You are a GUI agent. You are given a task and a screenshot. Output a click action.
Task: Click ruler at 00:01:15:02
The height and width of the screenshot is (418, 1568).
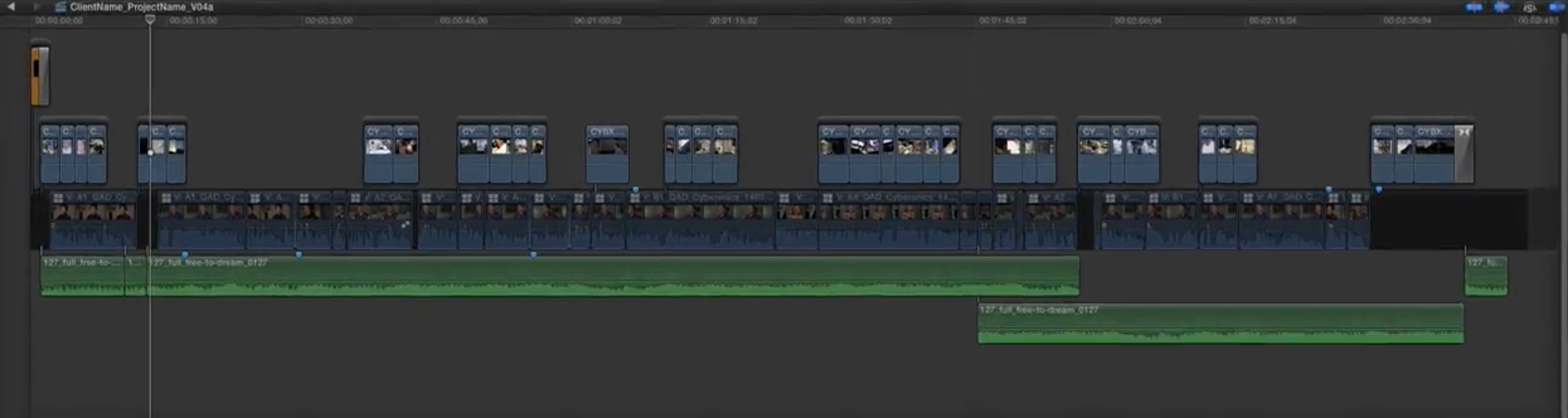click(x=734, y=21)
